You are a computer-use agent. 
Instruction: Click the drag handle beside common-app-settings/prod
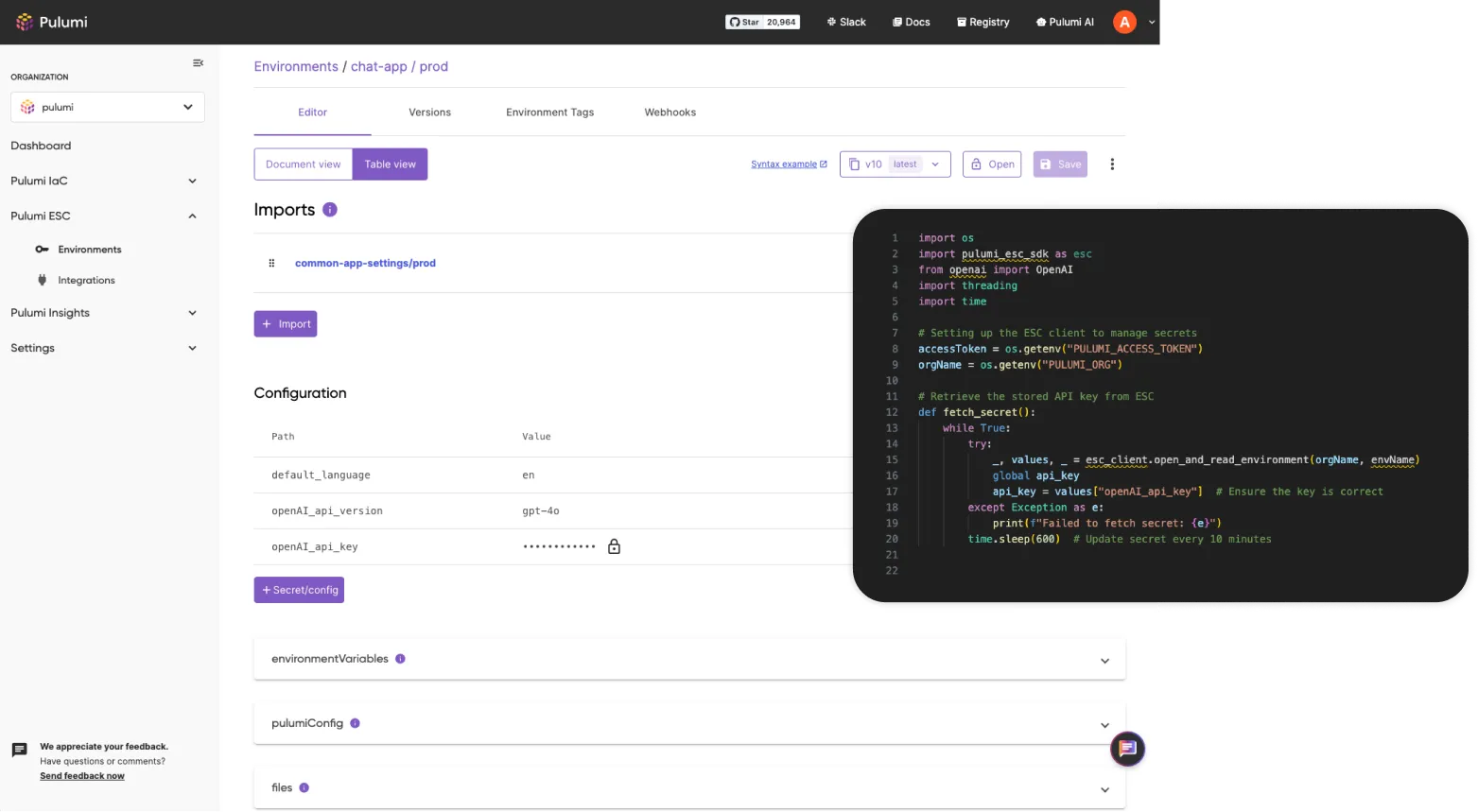coord(271,264)
